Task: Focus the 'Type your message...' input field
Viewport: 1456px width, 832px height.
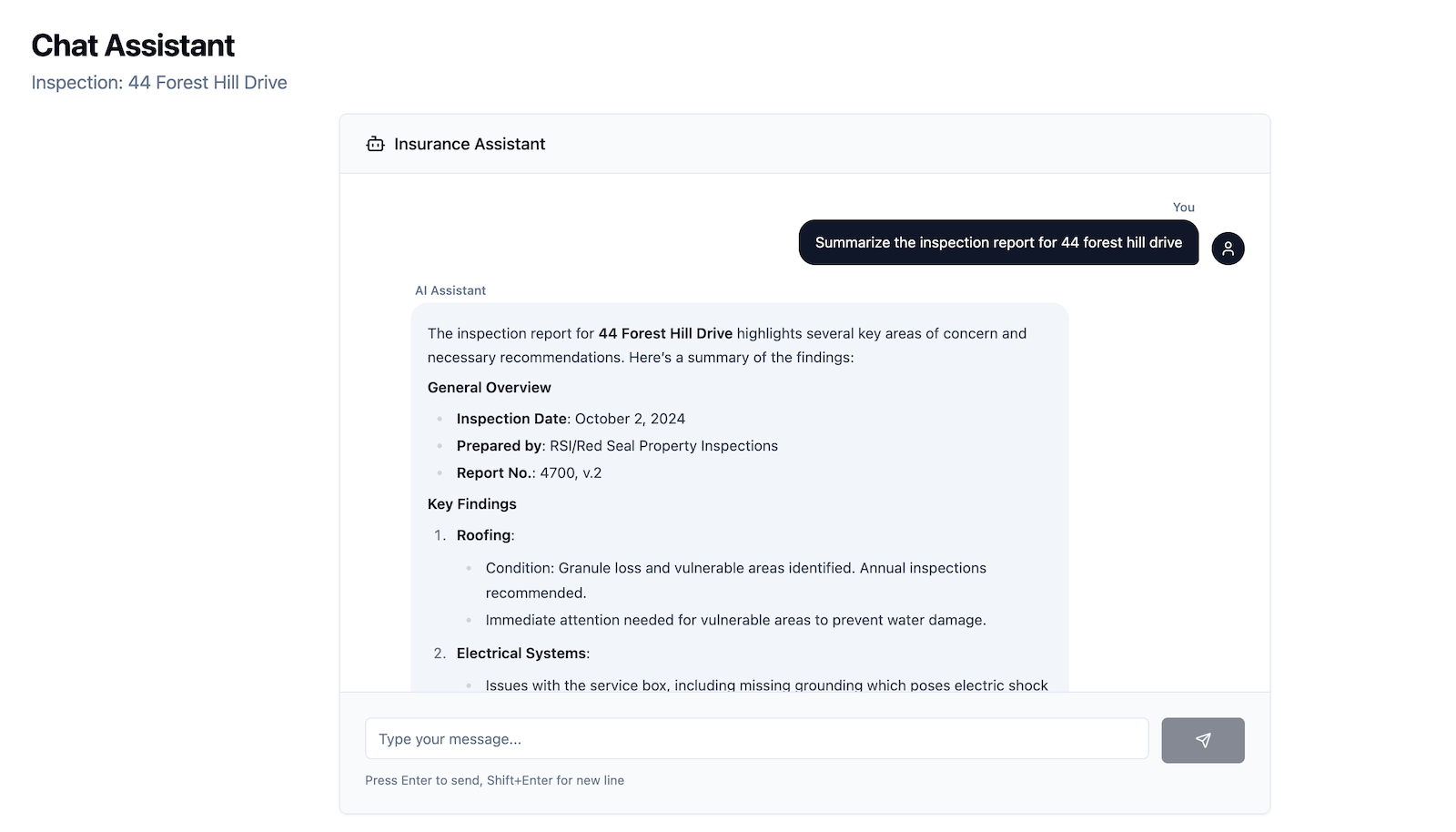Action: click(x=756, y=739)
